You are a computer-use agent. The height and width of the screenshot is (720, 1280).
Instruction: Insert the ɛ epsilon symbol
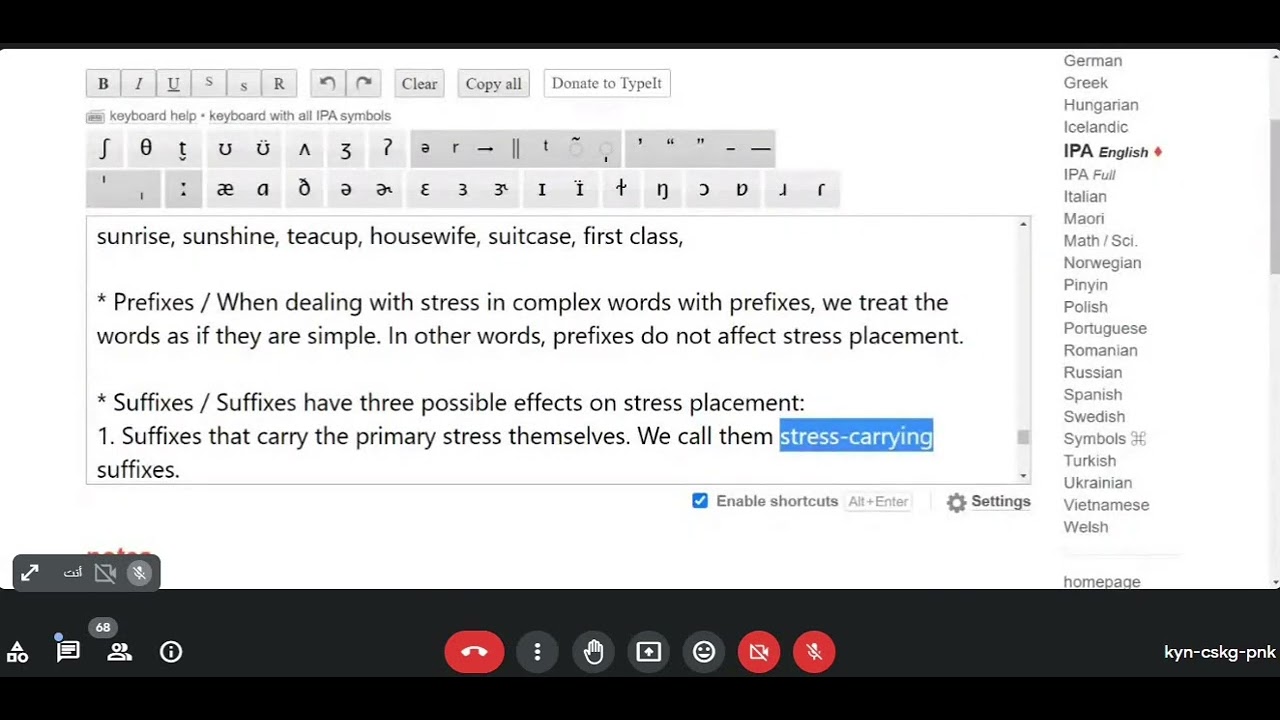pyautogui.click(x=424, y=189)
